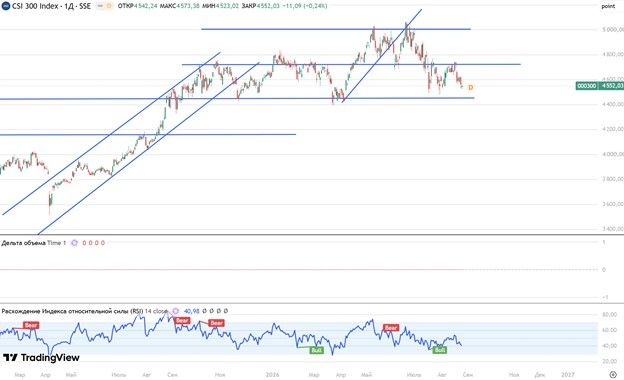Click the Сен label near chart end
Screen dimensions: 624x380
(x=468, y=375)
